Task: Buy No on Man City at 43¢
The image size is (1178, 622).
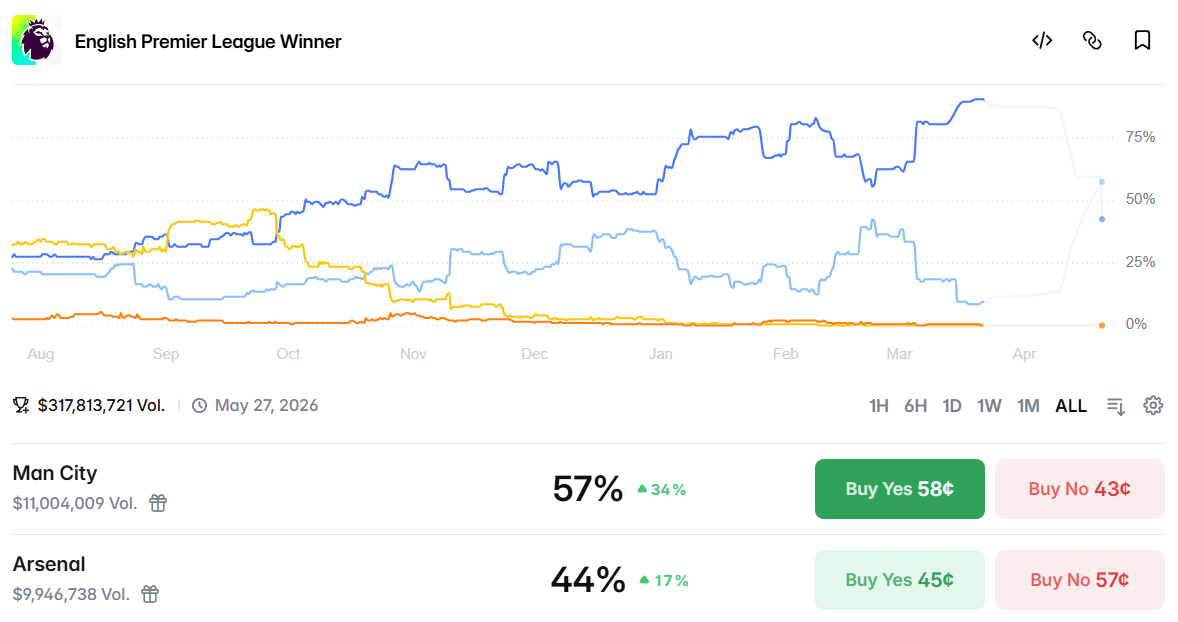Action: (1079, 489)
